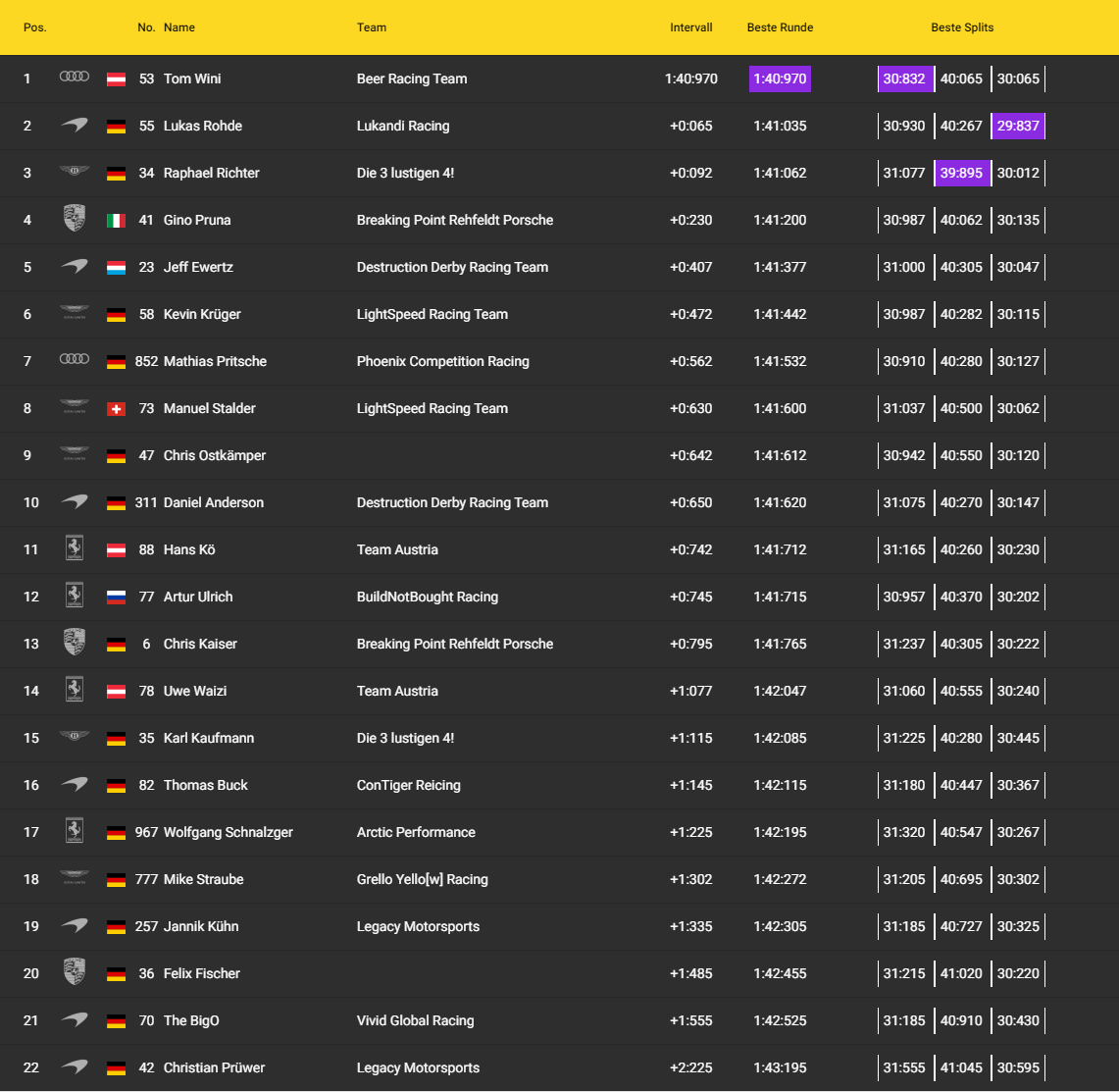Click the Bentley logo beside Raphael Richter
The height and width of the screenshot is (1092, 1119).
75,173
